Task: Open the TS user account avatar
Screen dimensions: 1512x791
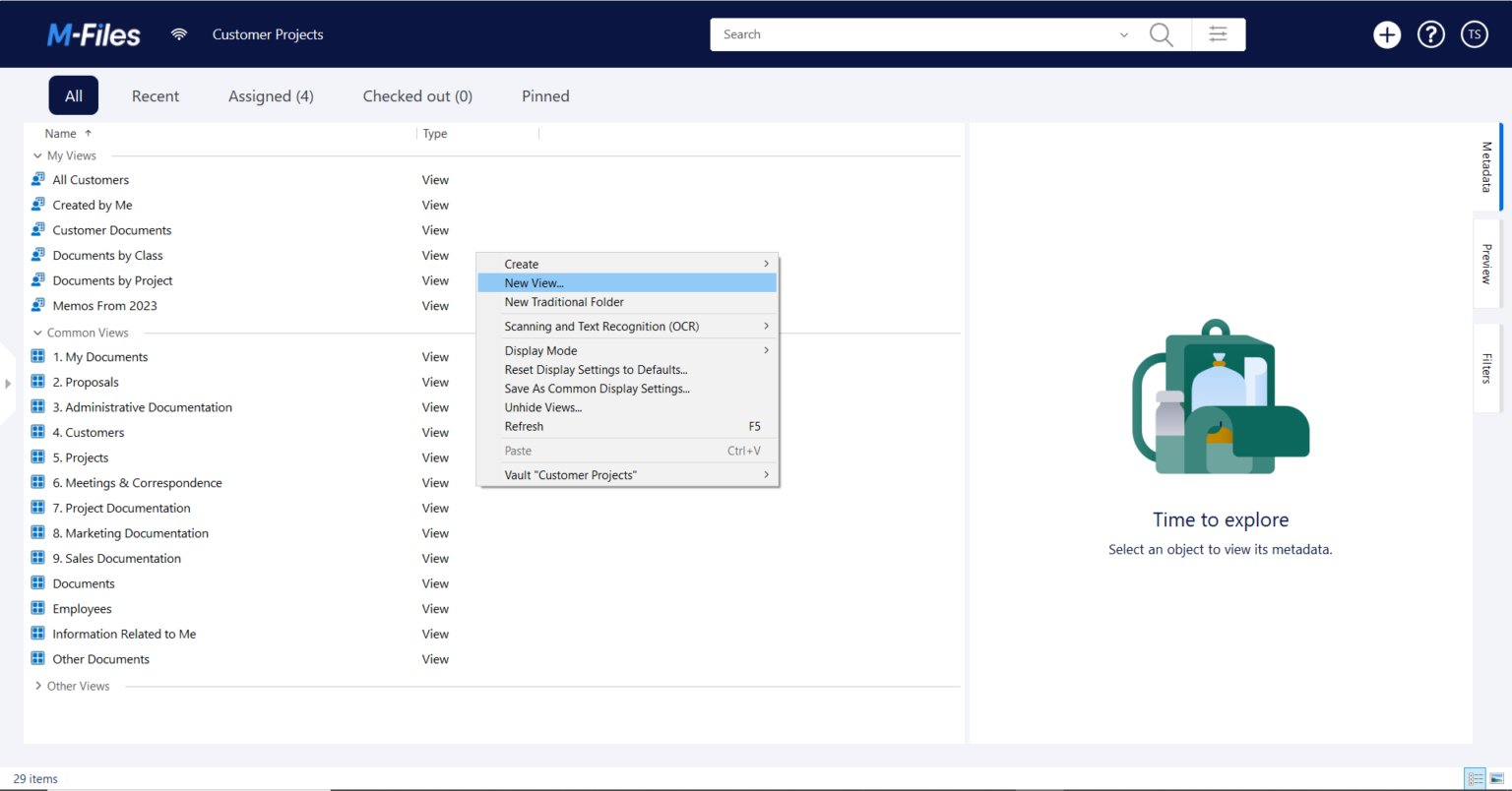Action: click(x=1474, y=33)
